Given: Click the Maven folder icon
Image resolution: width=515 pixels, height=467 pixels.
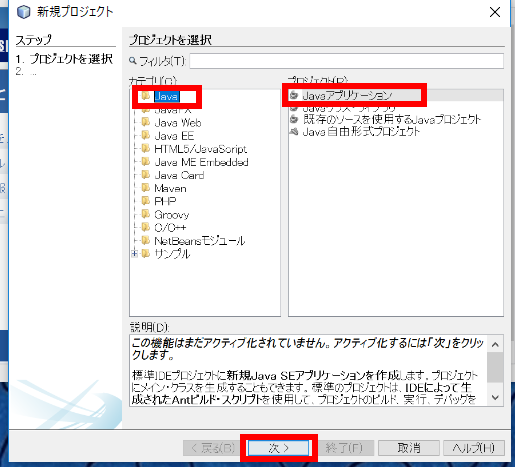Looking at the screenshot, I should [146, 188].
